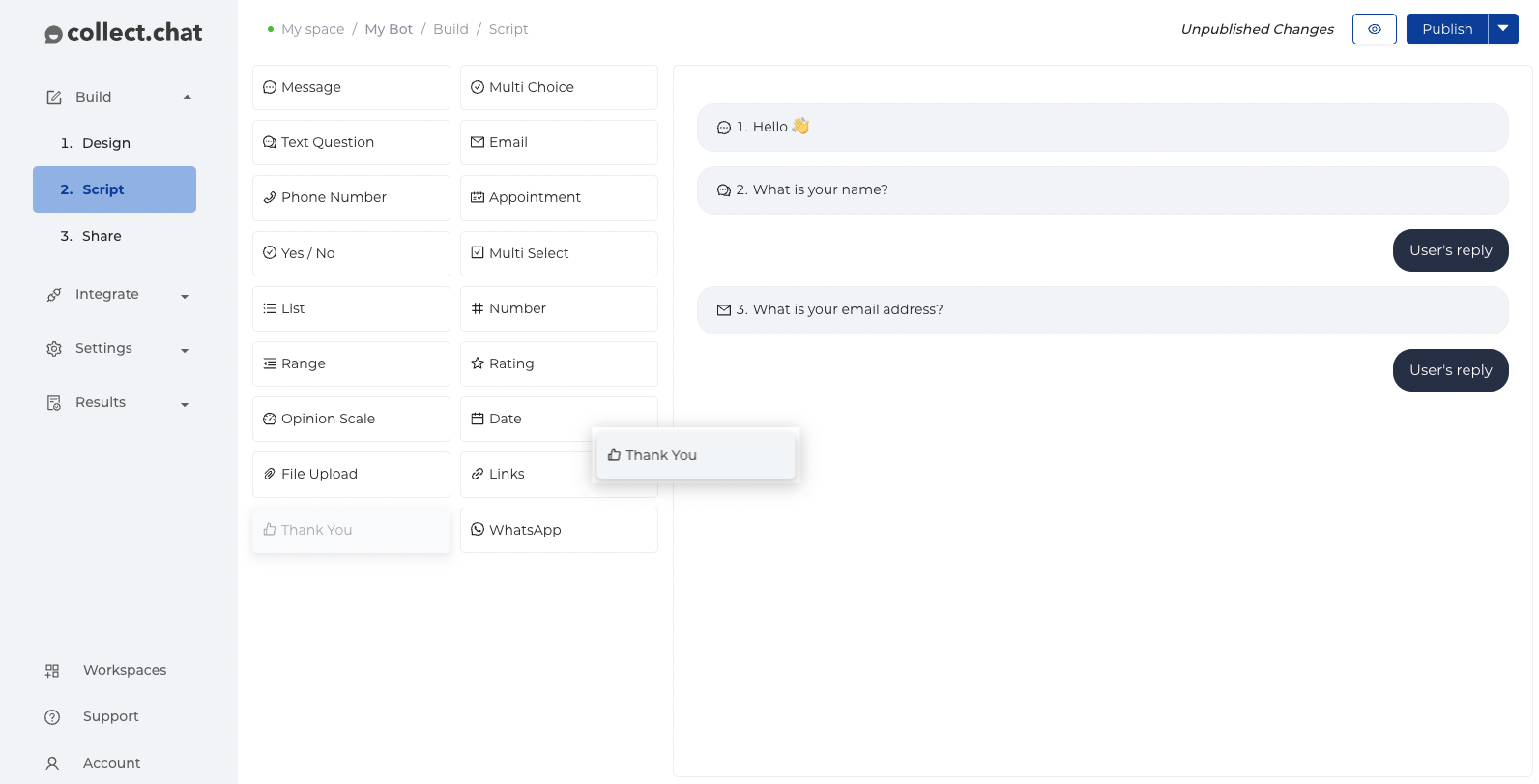1539x784 pixels.
Task: Click the WhatsApp icon in the blocks list
Action: (x=478, y=530)
